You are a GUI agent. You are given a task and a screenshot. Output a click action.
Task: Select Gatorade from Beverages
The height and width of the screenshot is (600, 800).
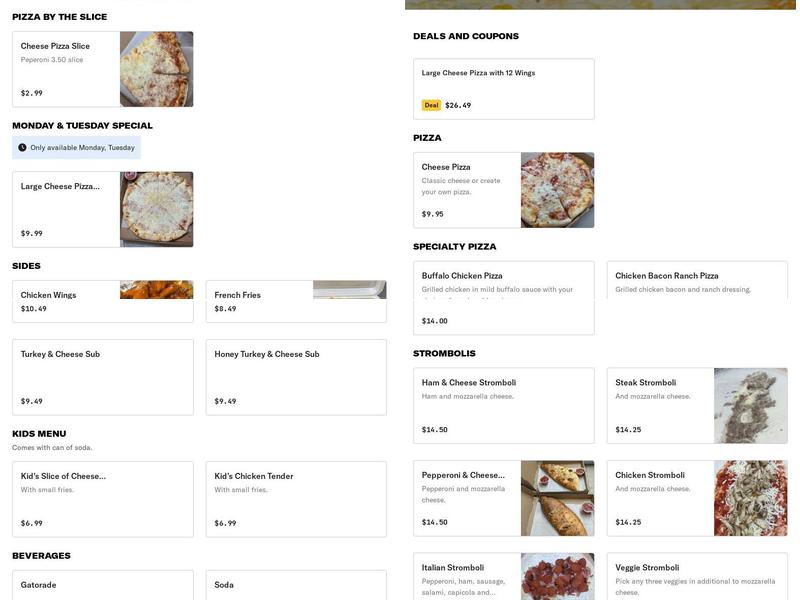(x=100, y=585)
